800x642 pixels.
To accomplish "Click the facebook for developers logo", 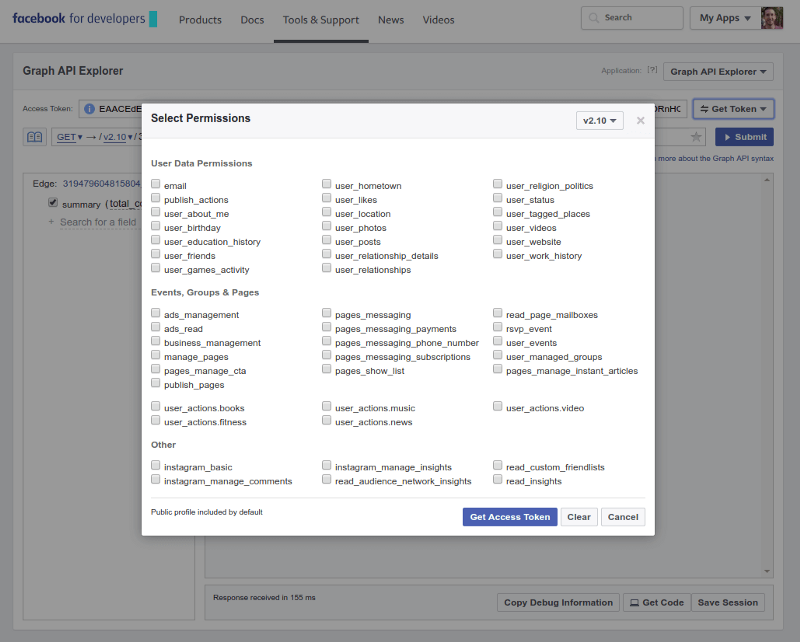I will pos(84,19).
